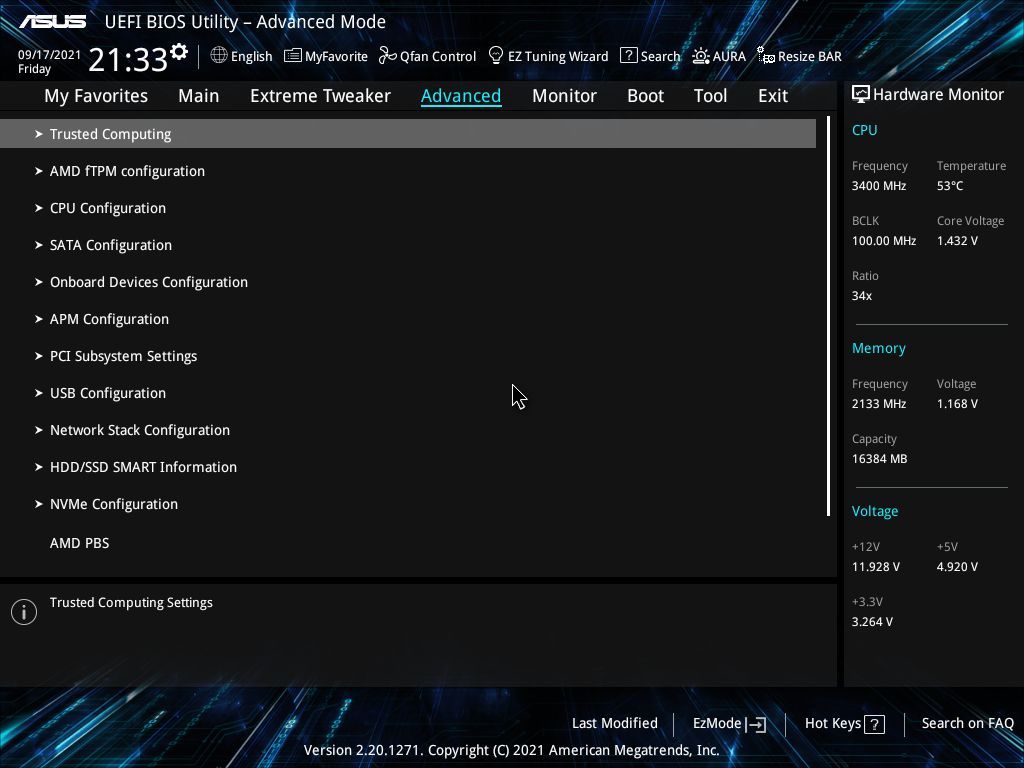Expand USB Configuration arrow

click(x=39, y=393)
